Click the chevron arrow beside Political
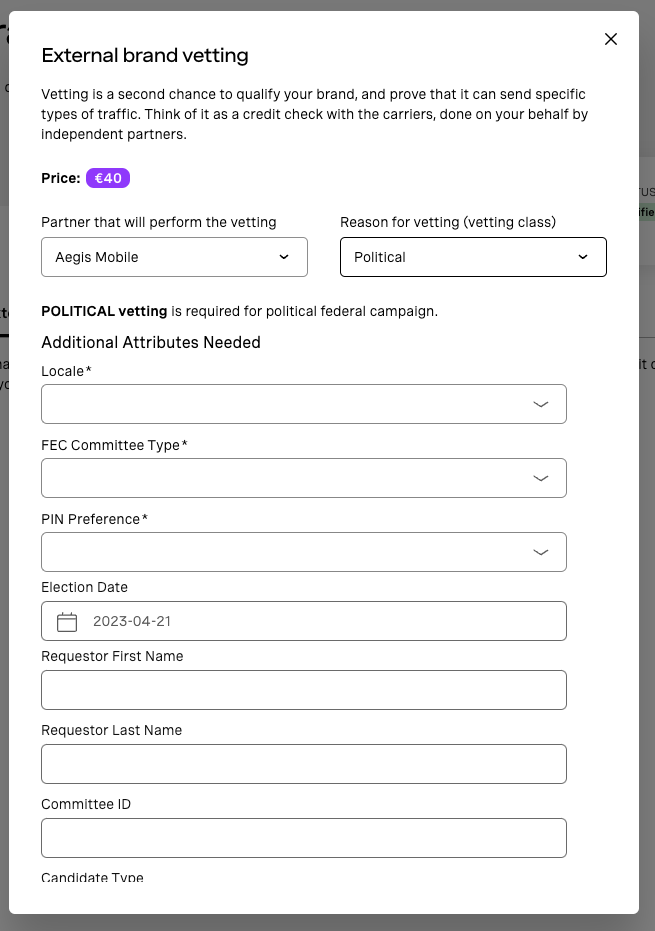Image resolution: width=655 pixels, height=931 pixels. tap(583, 257)
